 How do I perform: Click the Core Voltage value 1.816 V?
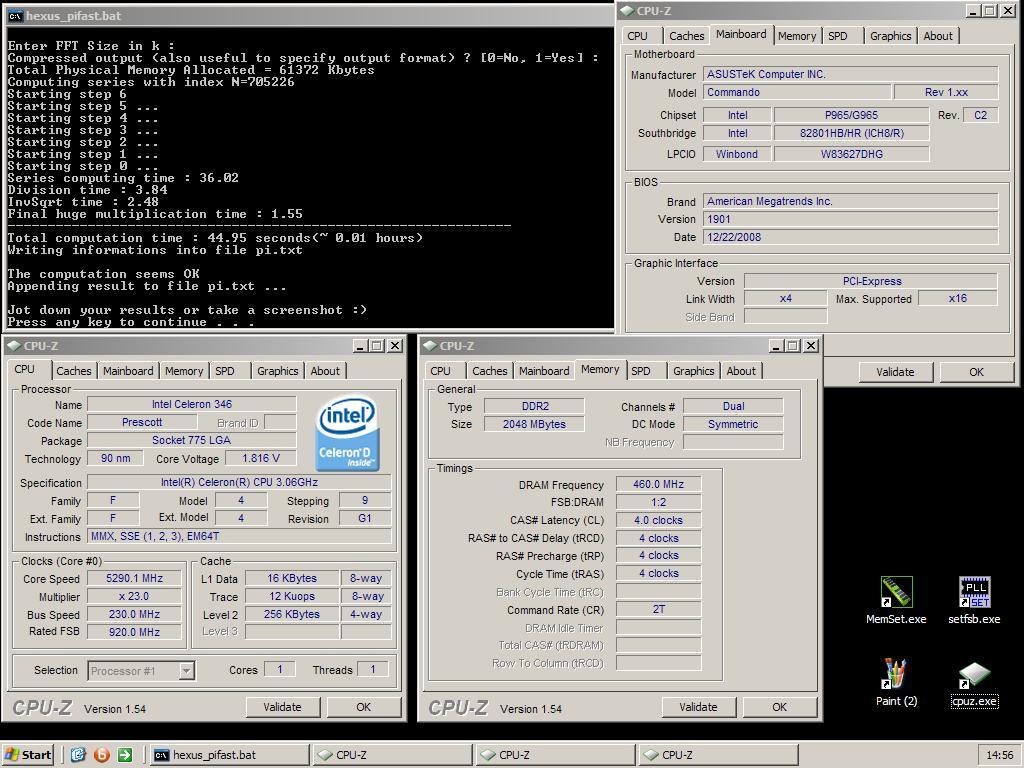pyautogui.click(x=261, y=458)
